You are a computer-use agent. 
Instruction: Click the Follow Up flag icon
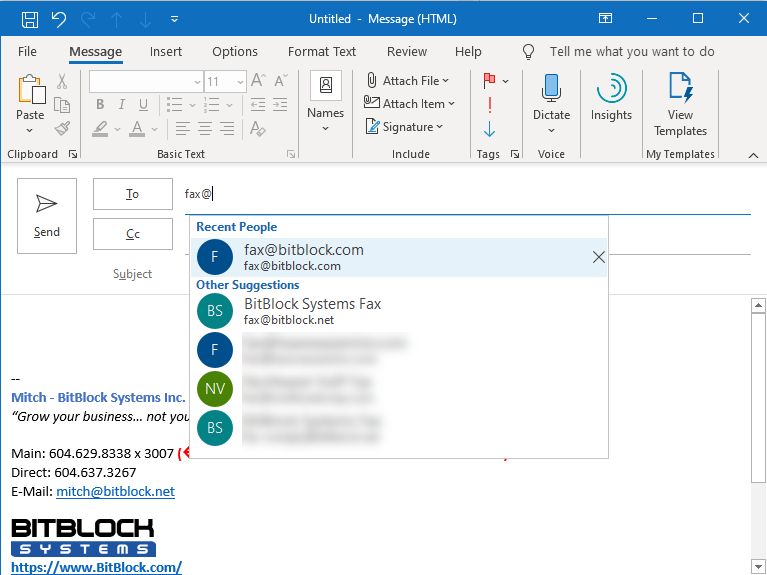point(489,81)
